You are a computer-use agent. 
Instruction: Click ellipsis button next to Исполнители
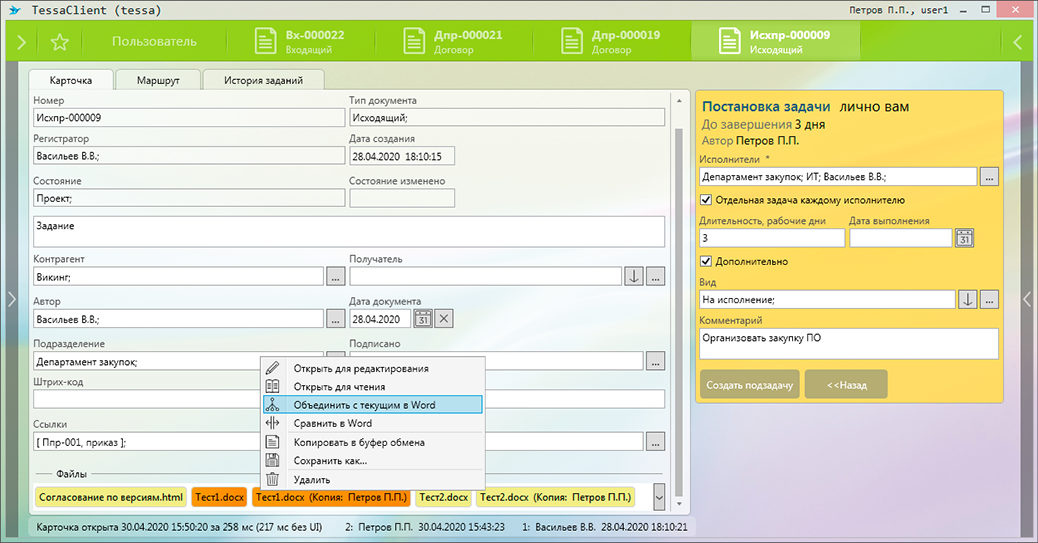[x=989, y=177]
